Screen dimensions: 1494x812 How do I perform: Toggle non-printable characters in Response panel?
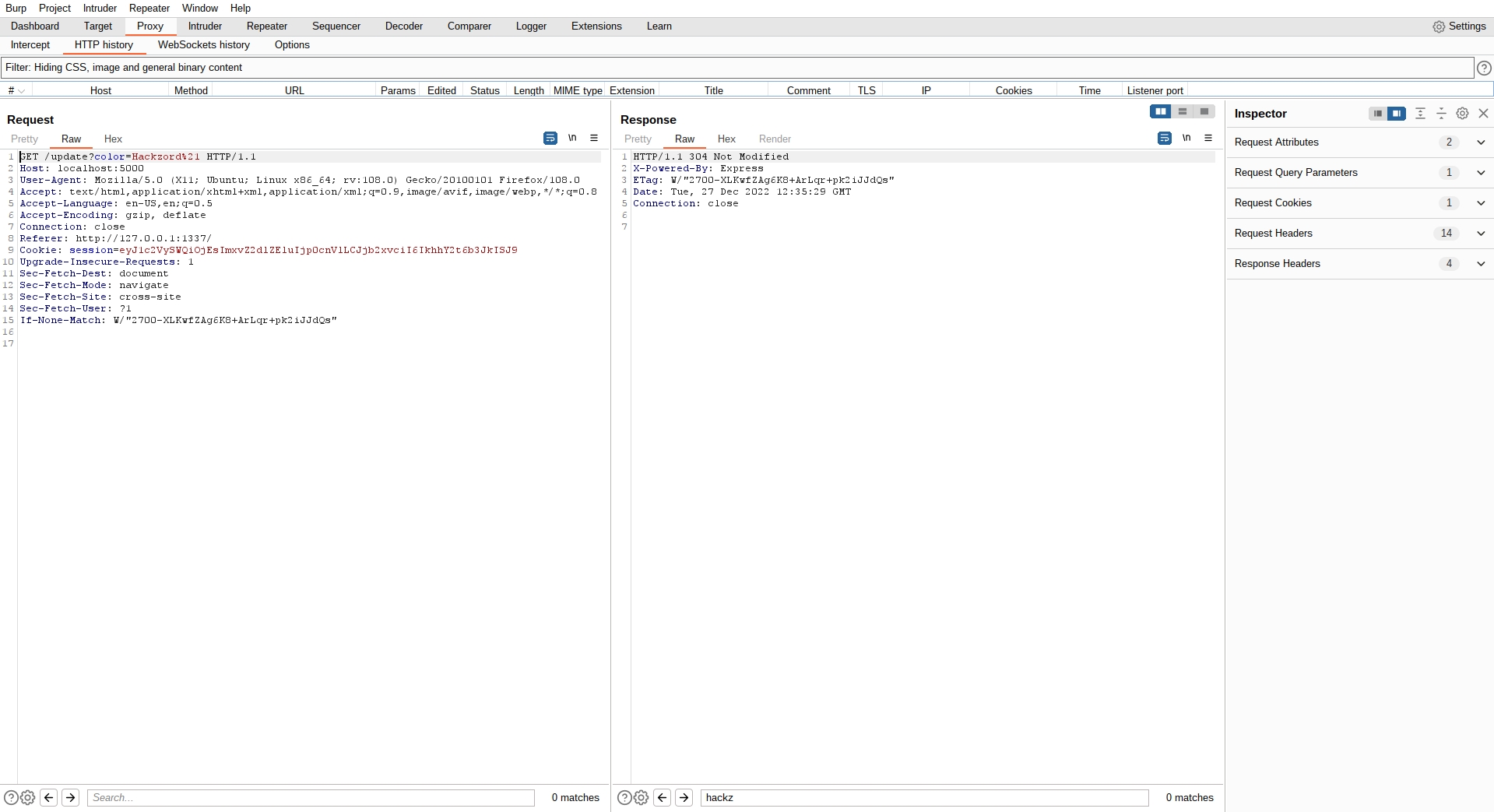(1186, 138)
